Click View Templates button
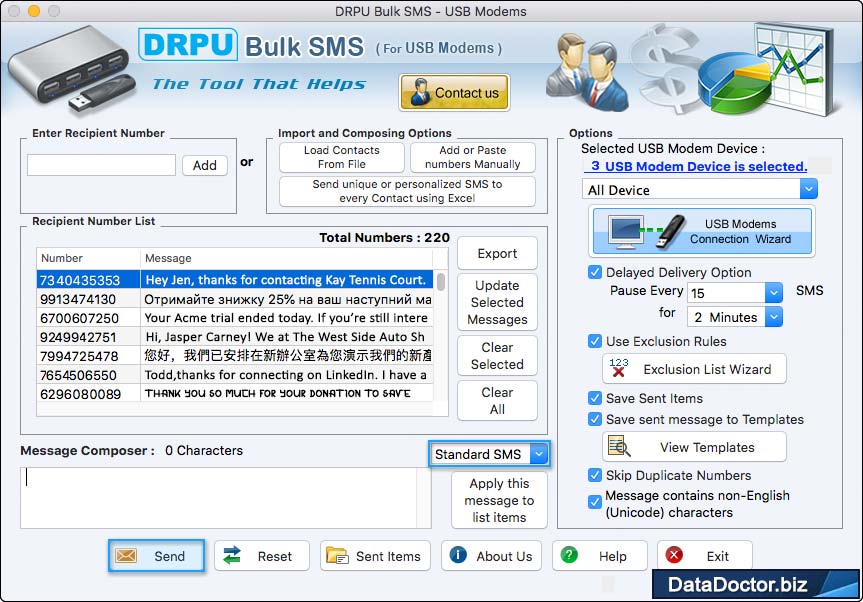The width and height of the screenshot is (863, 602). 695,447
